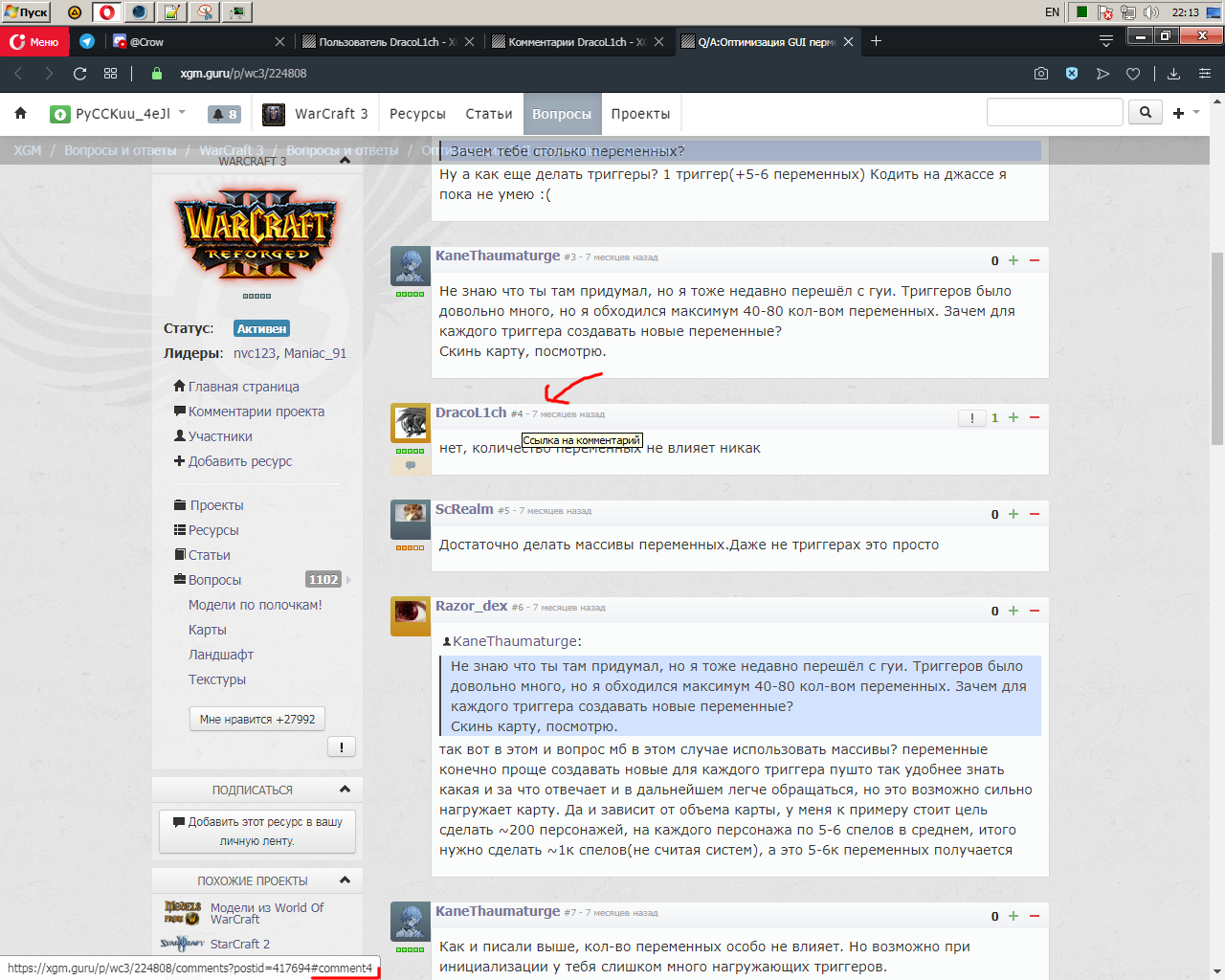Open a new browser tab
Viewport: 1225px width, 980px height.
pos(876,41)
